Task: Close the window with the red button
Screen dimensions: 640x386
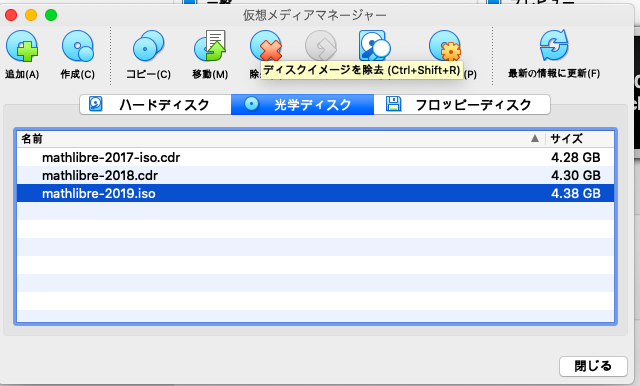Action: [x=11, y=16]
